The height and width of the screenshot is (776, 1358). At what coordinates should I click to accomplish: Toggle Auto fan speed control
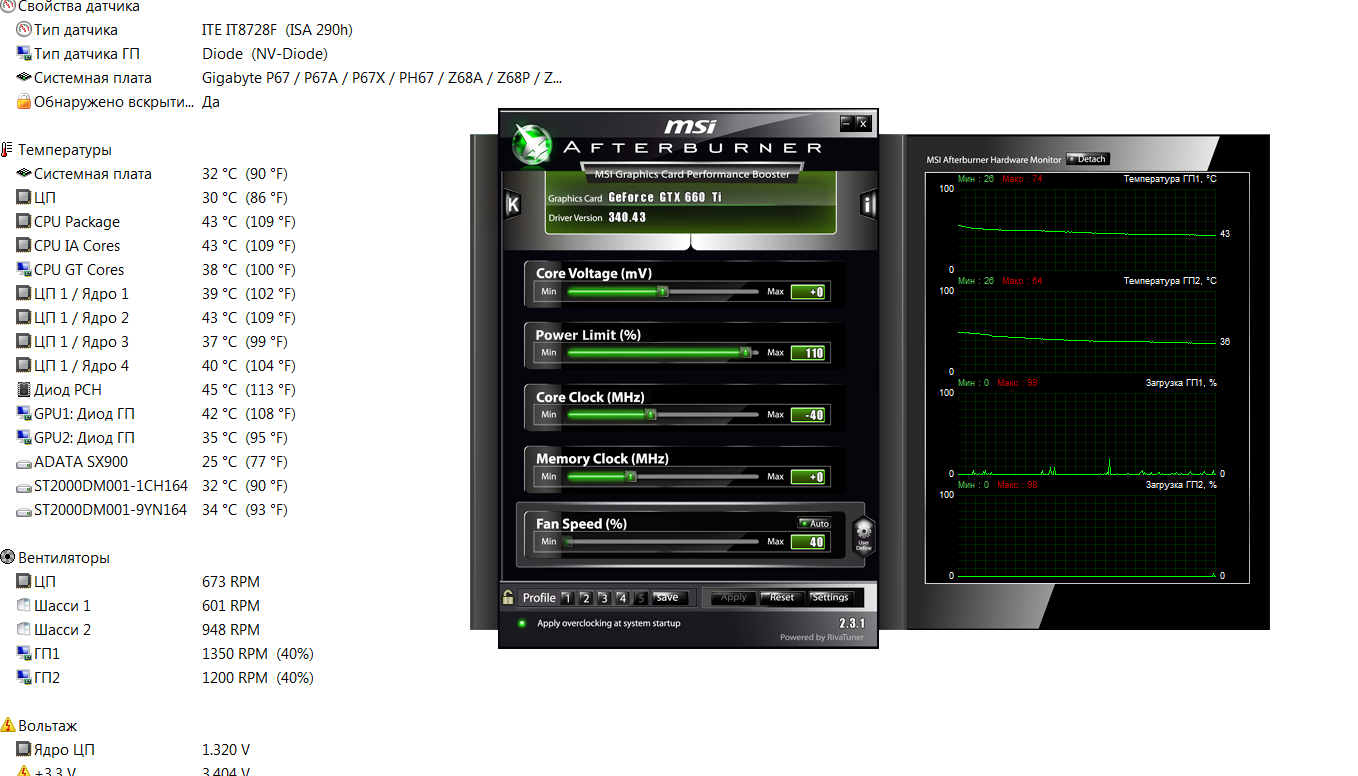pyautogui.click(x=814, y=523)
